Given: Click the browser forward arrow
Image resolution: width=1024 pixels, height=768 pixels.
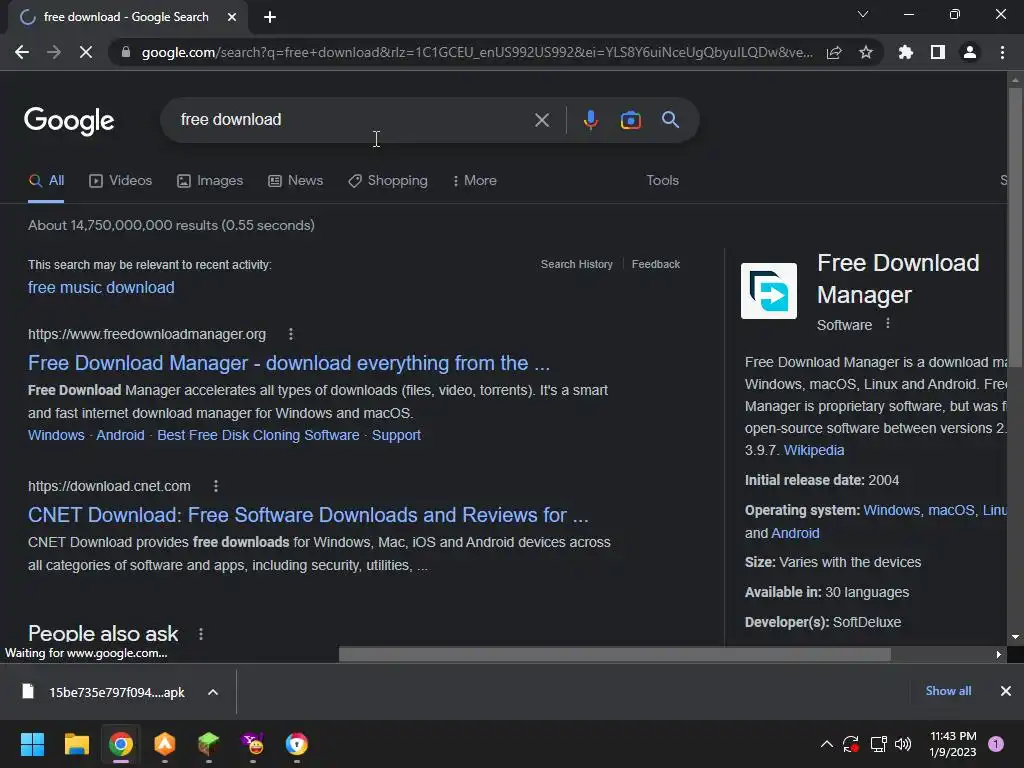Looking at the screenshot, I should pos(54,52).
